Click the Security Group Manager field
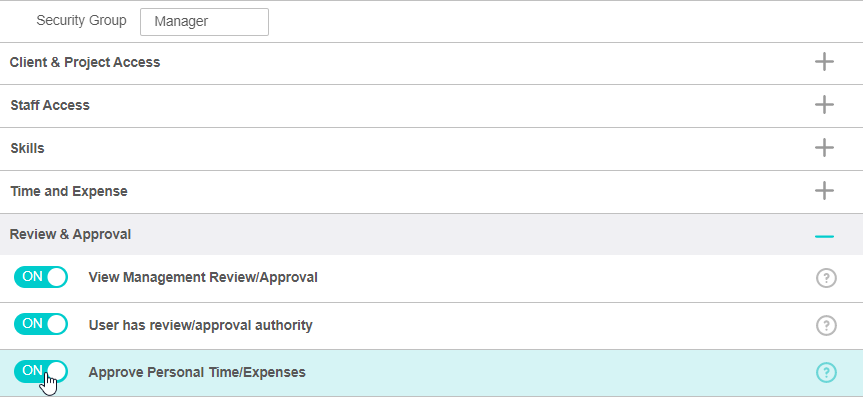 click(x=204, y=22)
